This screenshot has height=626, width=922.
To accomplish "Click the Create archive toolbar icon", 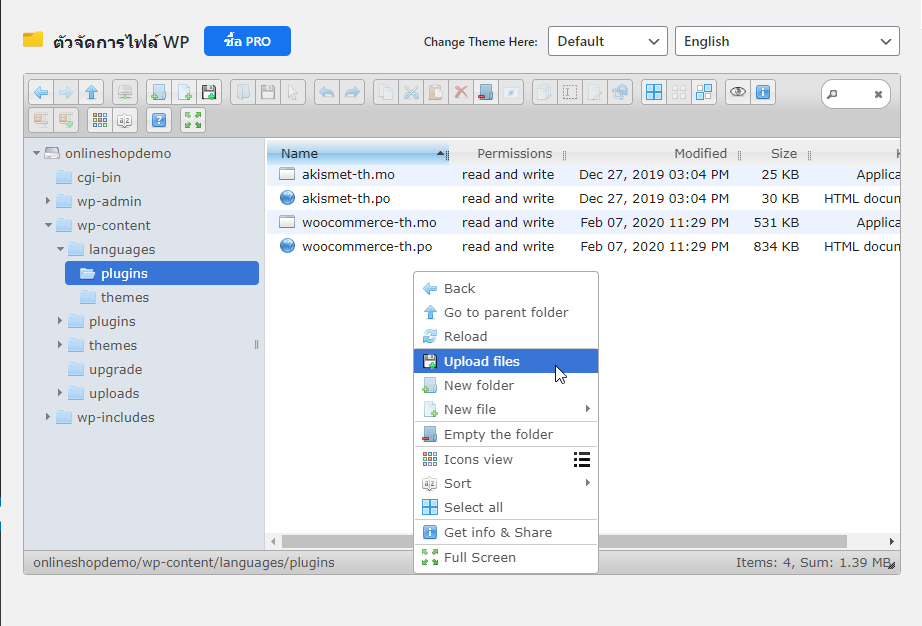I will (66, 120).
